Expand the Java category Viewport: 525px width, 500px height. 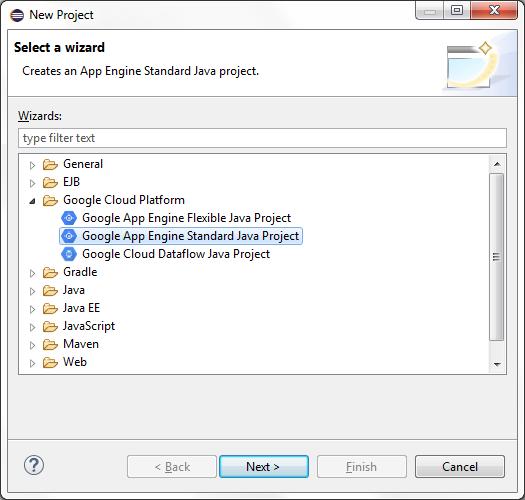pyautogui.click(x=32, y=291)
